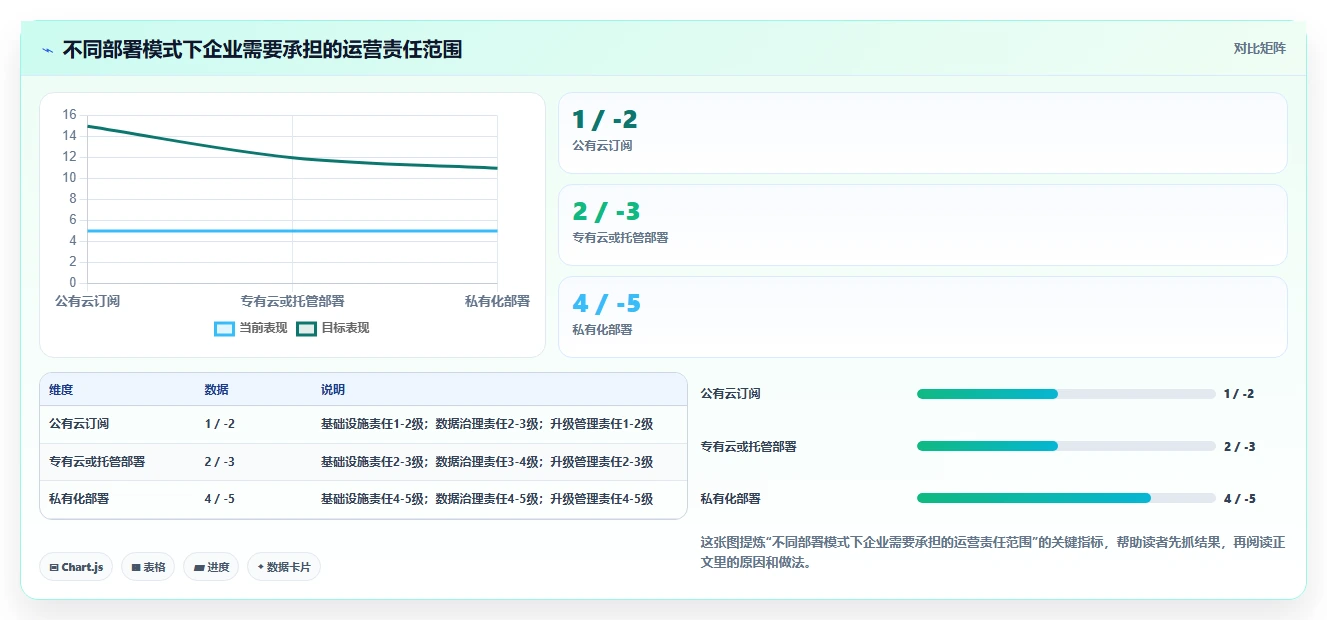Click table value 1 / -2

pyautogui.click(x=220, y=424)
